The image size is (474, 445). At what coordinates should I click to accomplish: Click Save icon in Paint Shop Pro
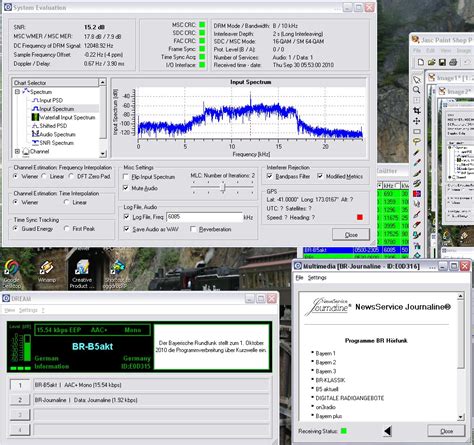[x=442, y=62]
